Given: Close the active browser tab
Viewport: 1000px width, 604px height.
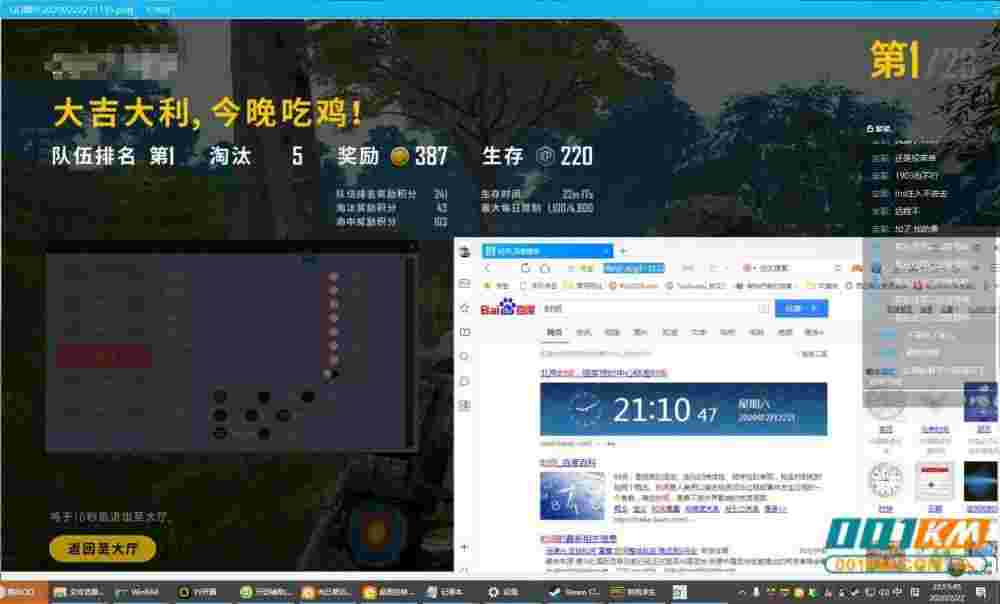Looking at the screenshot, I should (605, 251).
